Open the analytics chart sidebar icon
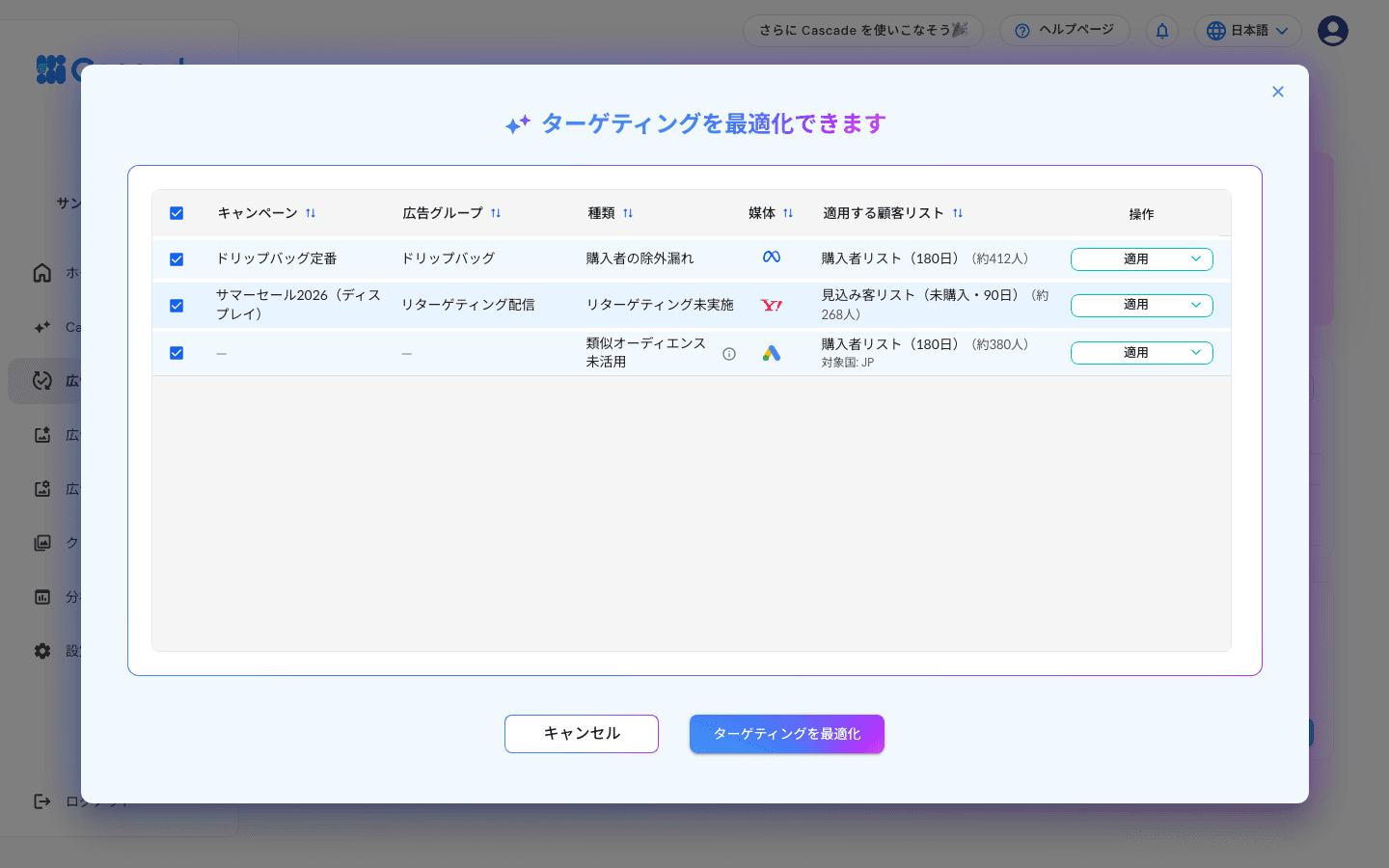The width and height of the screenshot is (1389, 868). (x=42, y=597)
